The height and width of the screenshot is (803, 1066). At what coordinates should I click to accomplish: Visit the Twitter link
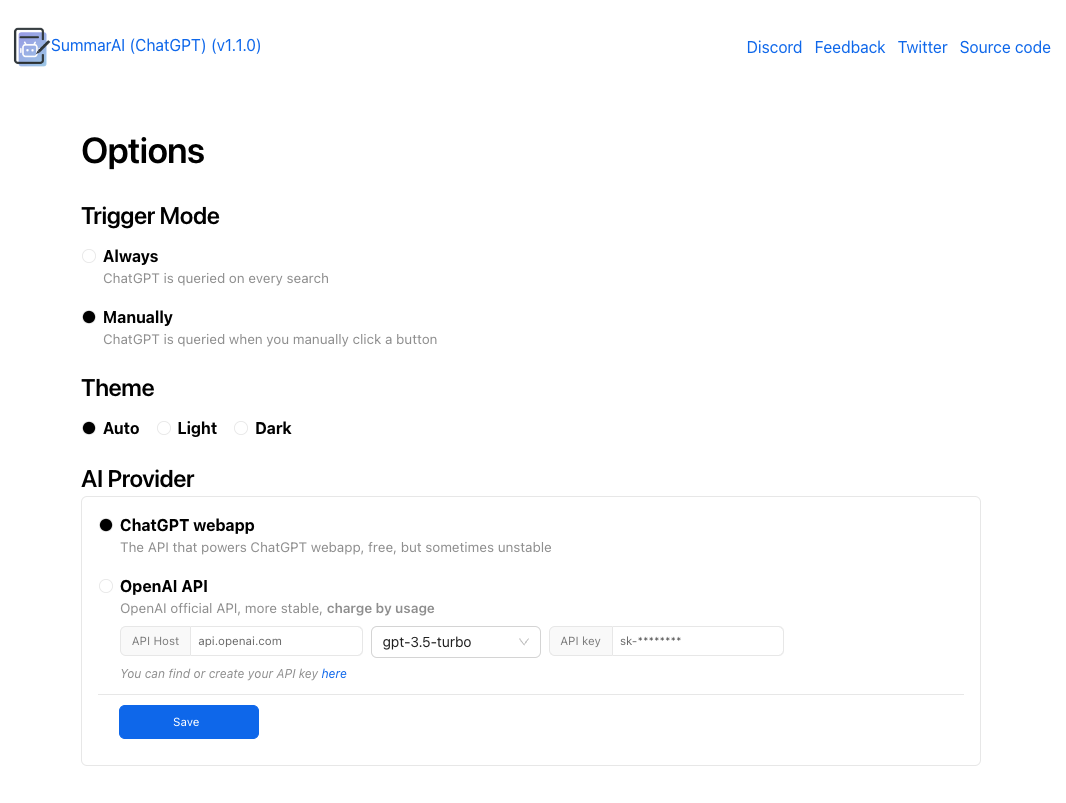pyautogui.click(x=922, y=47)
